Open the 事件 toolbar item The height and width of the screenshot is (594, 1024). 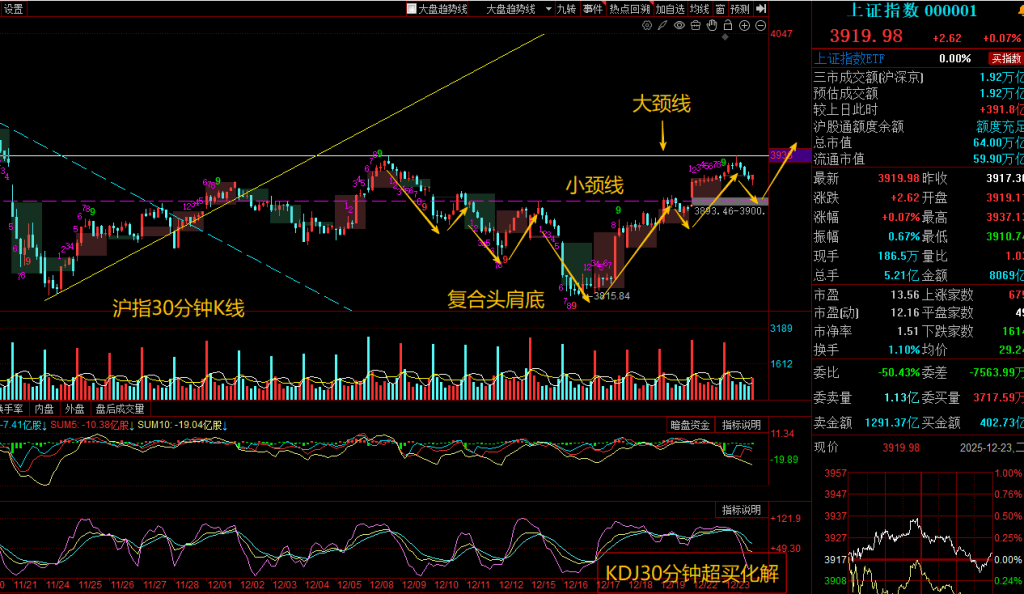tap(593, 9)
